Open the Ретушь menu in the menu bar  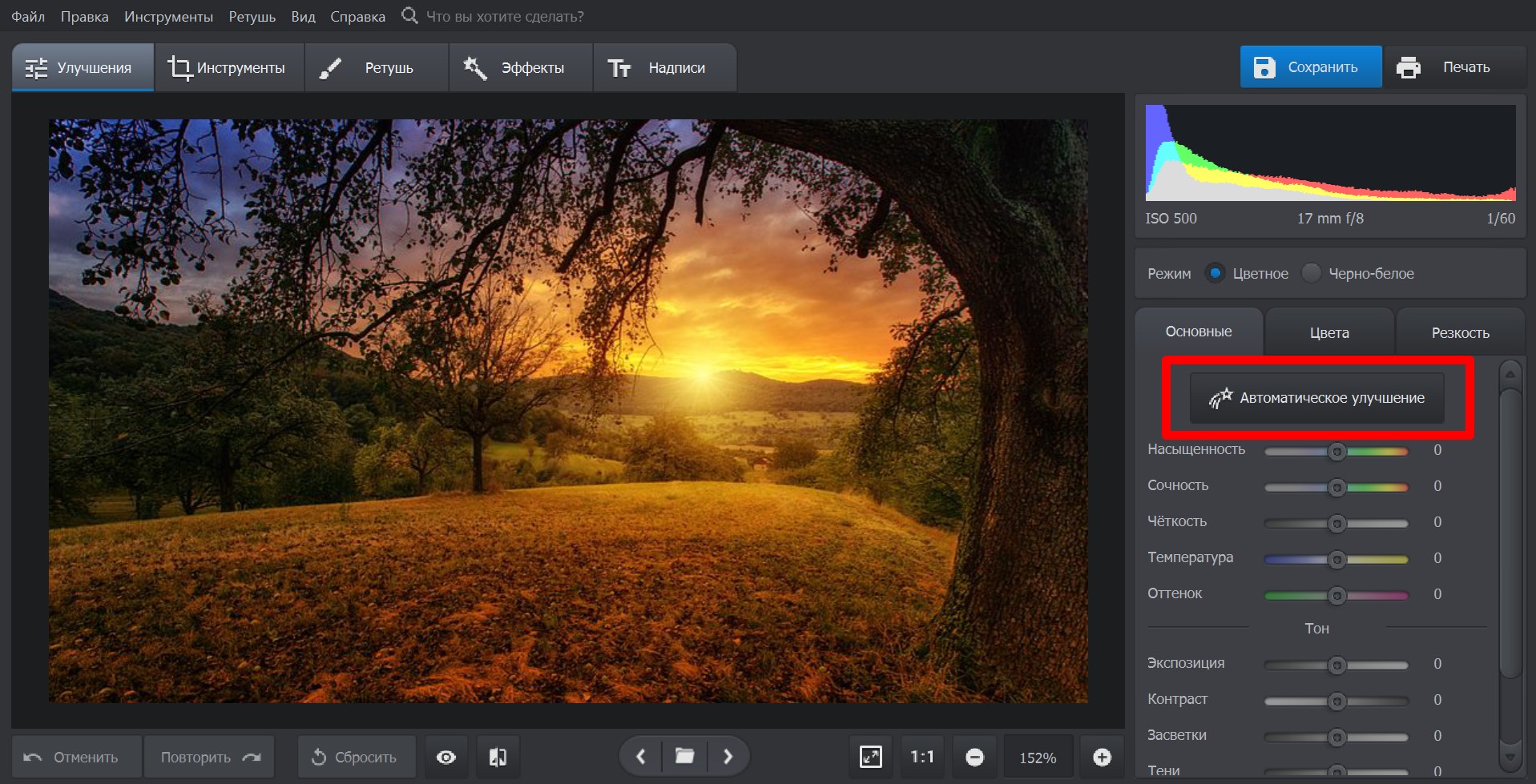click(252, 16)
